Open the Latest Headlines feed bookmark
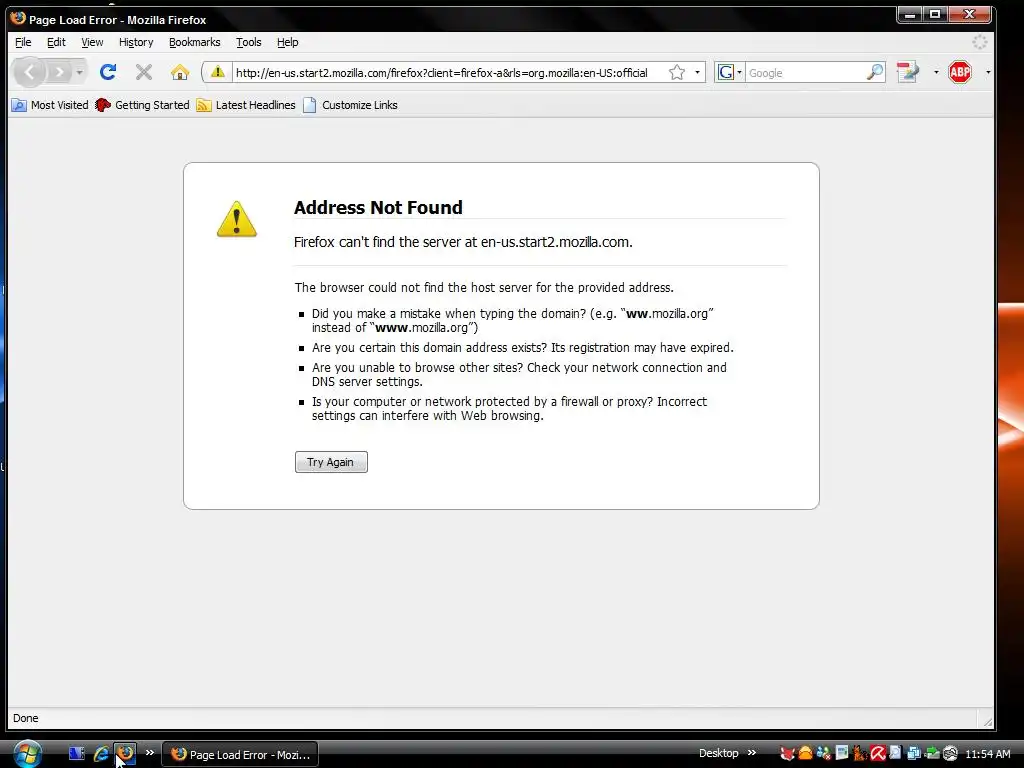The height and width of the screenshot is (768, 1024). pyautogui.click(x=246, y=104)
